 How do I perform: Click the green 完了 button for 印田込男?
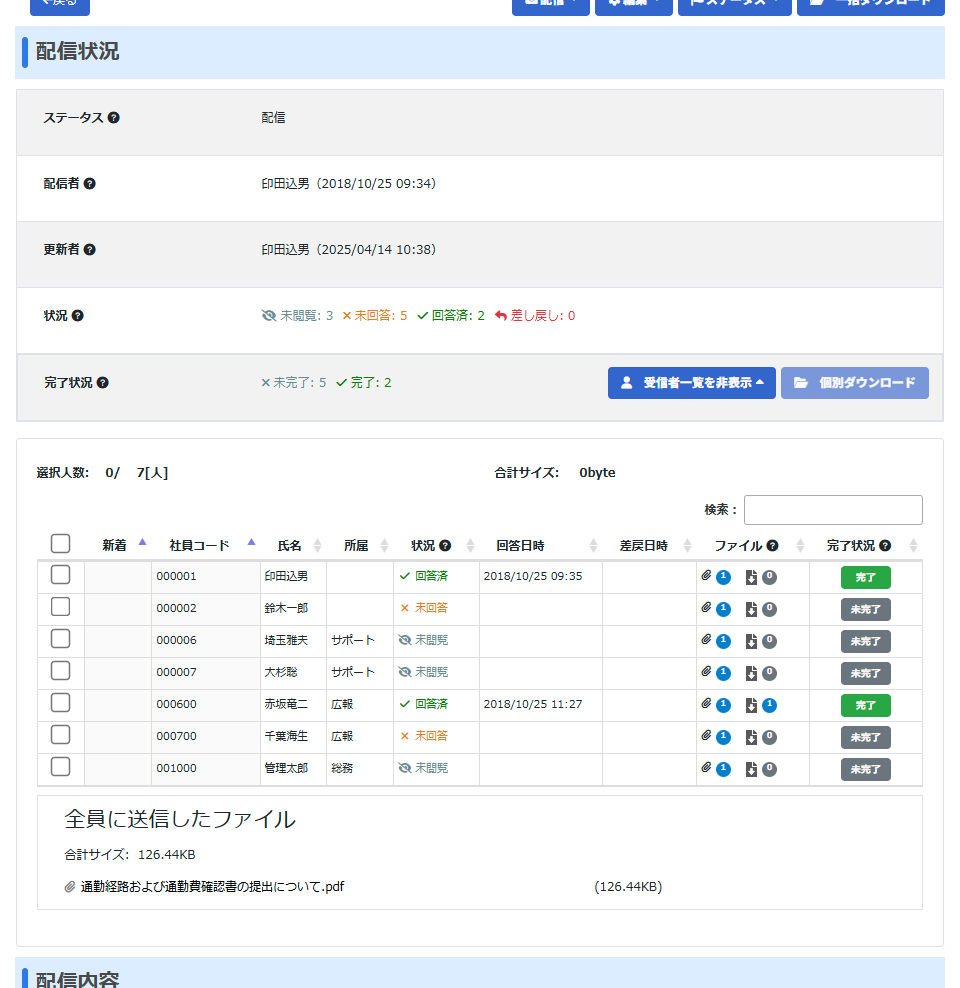[865, 578]
